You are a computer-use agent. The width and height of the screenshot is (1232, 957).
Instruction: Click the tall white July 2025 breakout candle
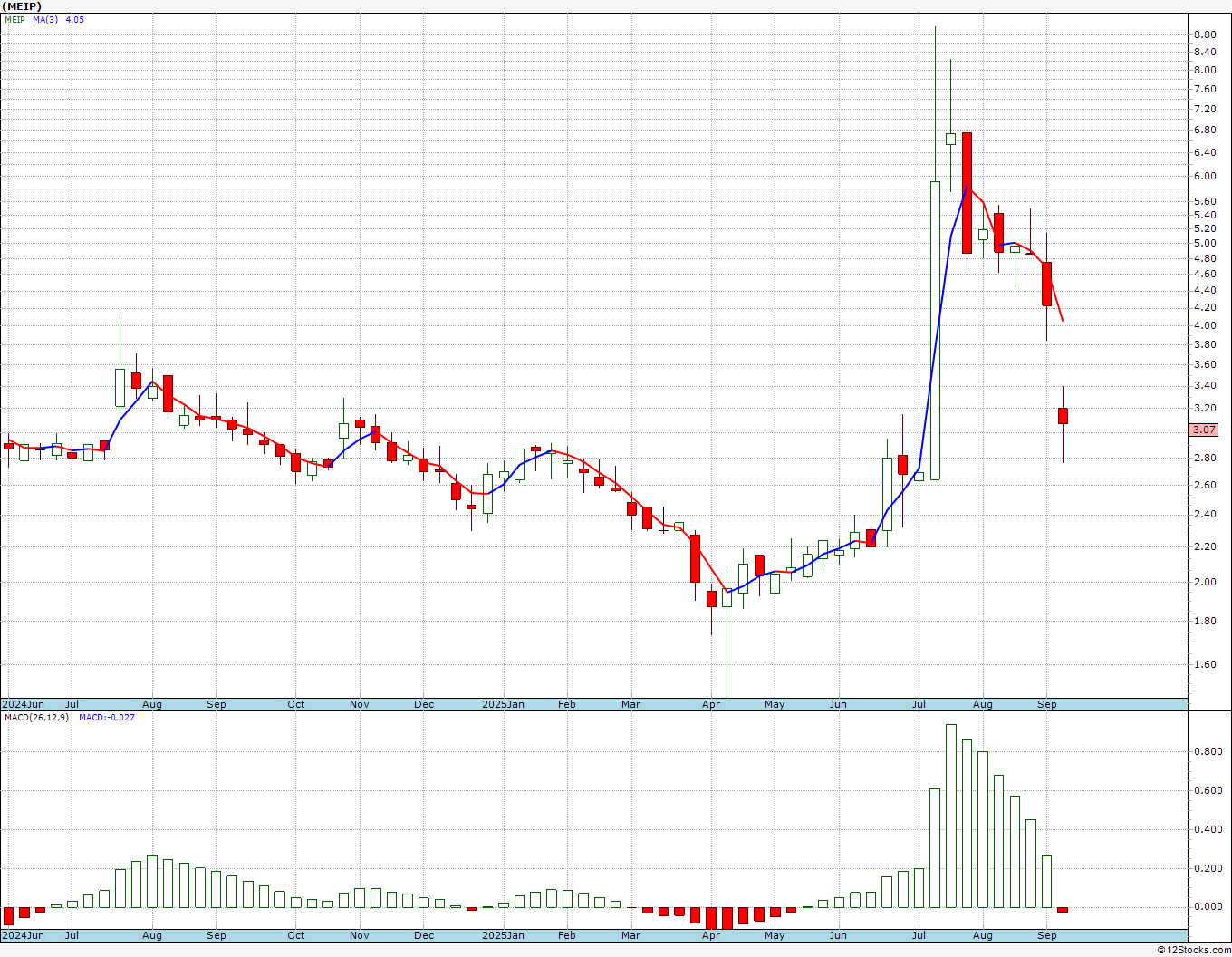point(935,330)
